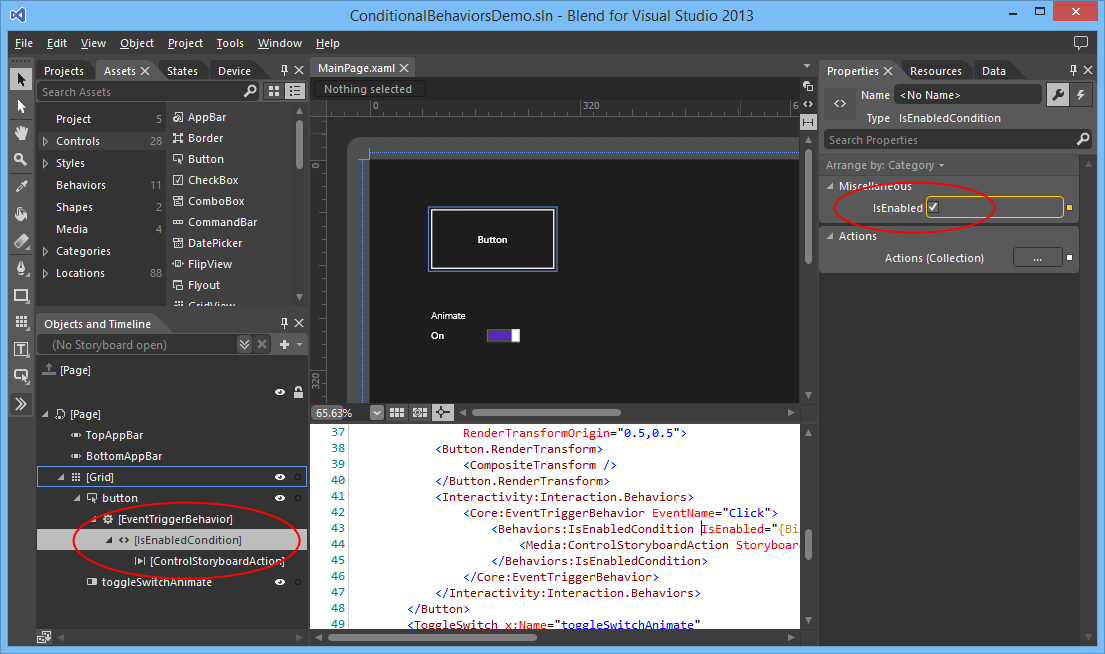Select the Paint Bucket tool
Screen dimensions: 1105x654
pos(21,214)
